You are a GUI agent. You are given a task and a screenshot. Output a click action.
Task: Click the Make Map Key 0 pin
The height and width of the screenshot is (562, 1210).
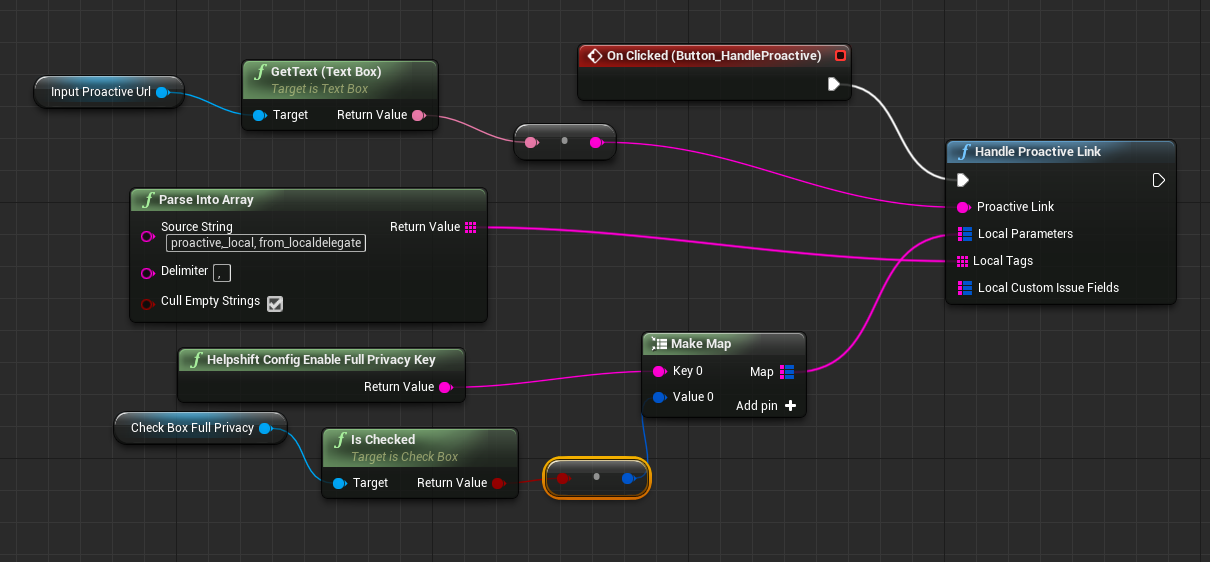click(x=659, y=371)
